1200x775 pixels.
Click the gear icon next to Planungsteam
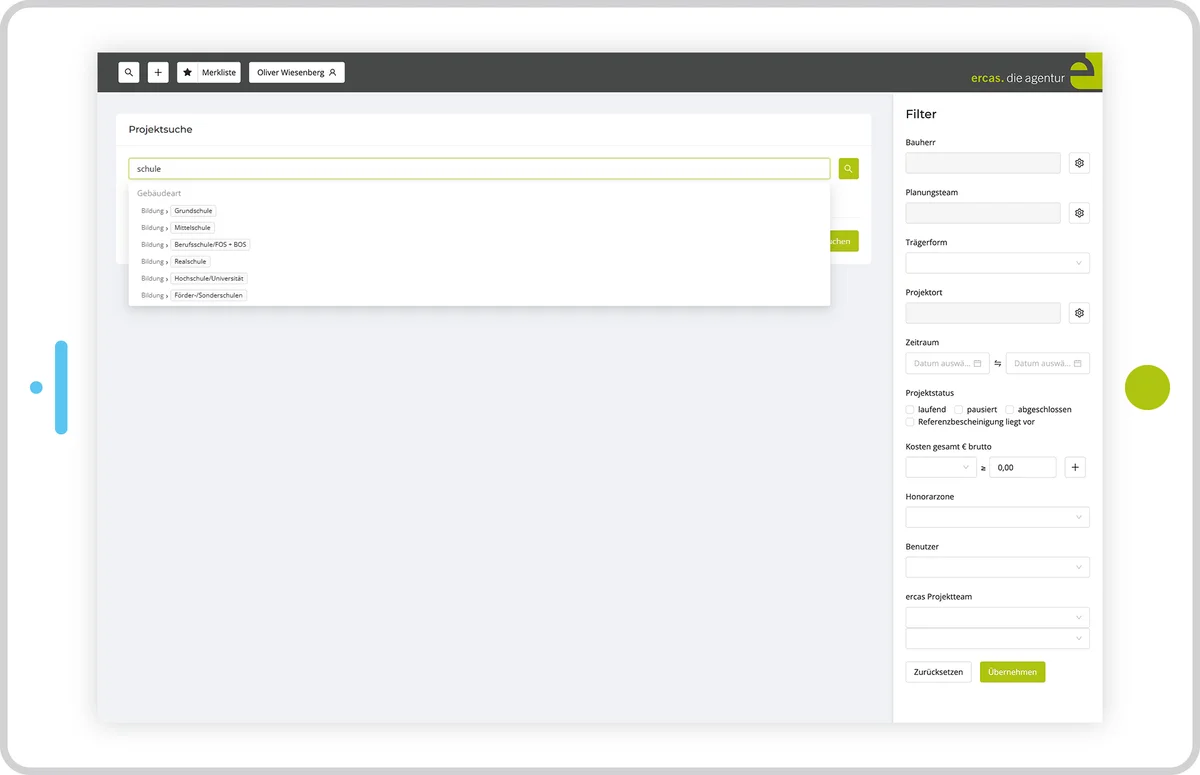tap(1078, 213)
